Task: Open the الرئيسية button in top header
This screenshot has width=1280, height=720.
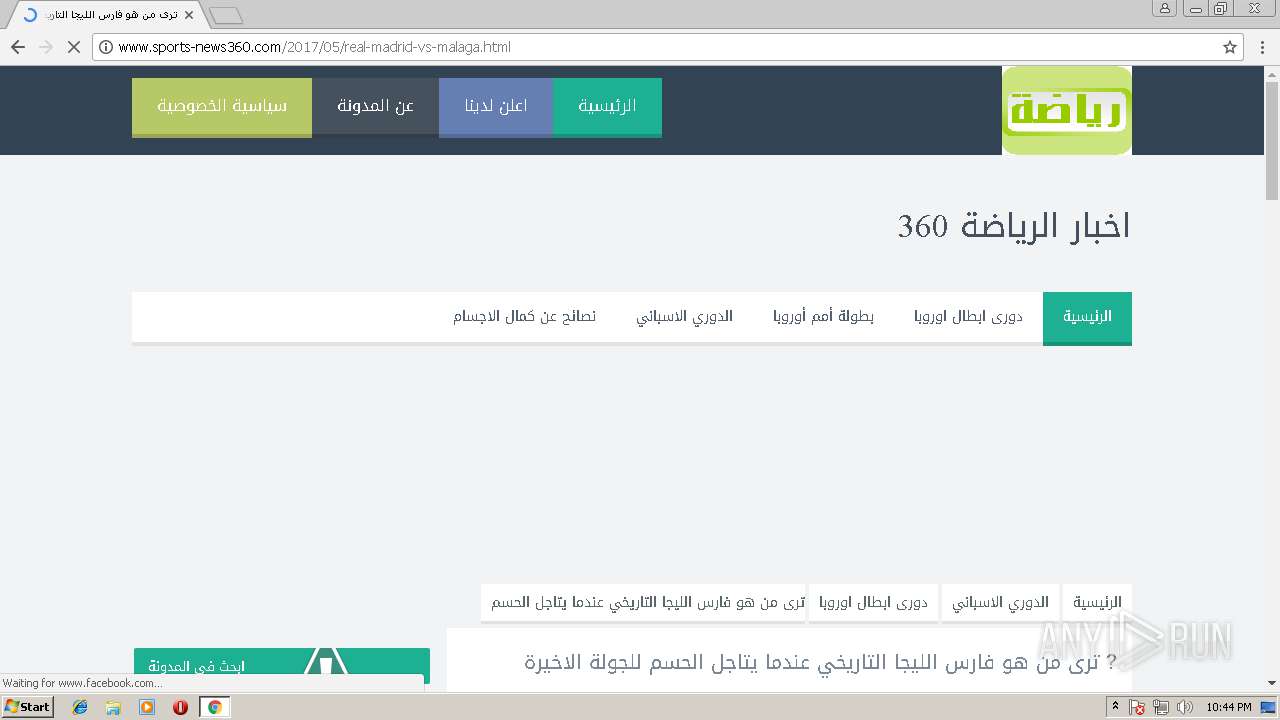Action: 607,106
